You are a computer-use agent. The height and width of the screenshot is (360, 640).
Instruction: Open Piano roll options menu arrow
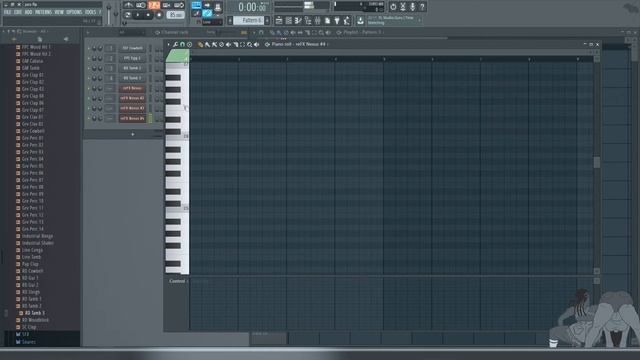[168, 44]
